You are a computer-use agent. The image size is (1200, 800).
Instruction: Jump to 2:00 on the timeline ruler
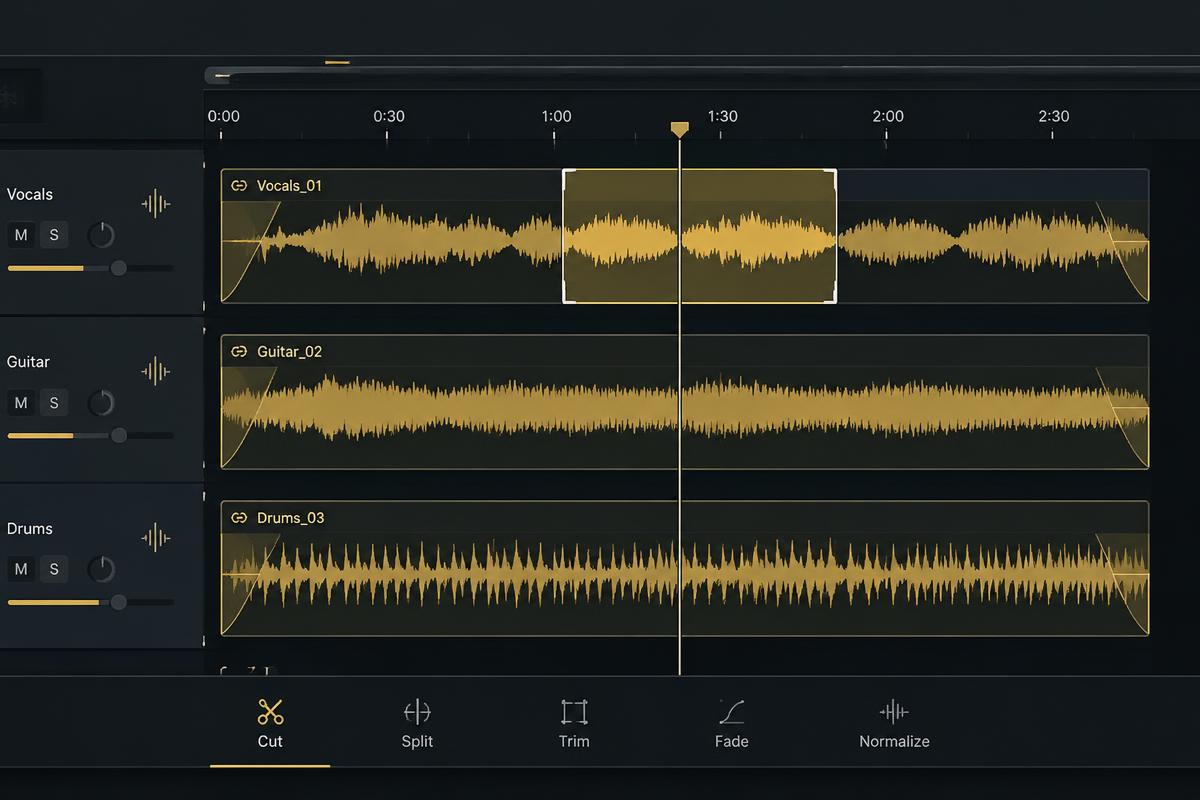[x=888, y=116]
